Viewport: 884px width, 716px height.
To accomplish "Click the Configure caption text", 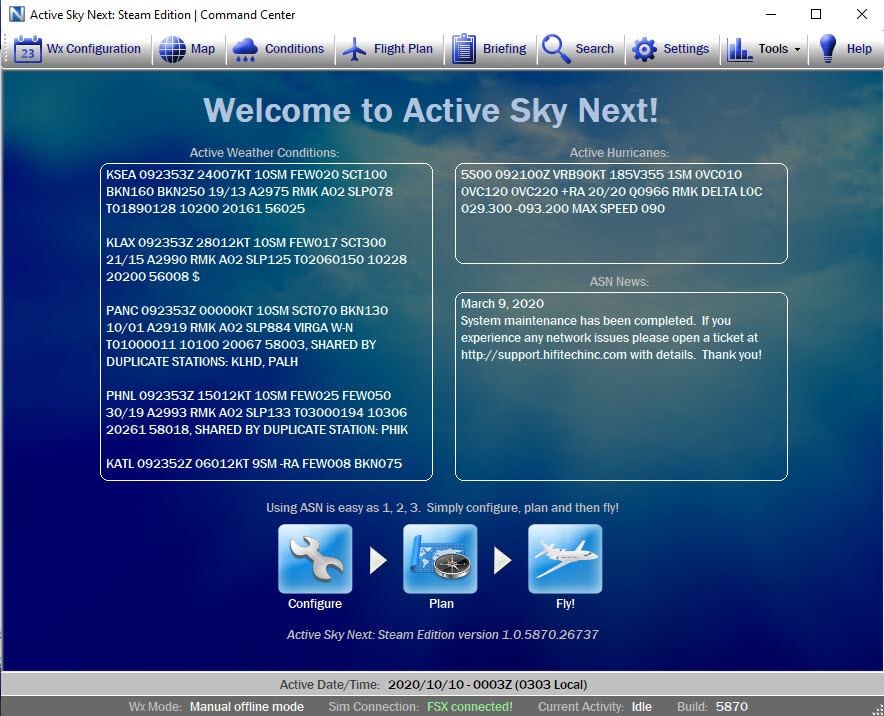I will tap(315, 604).
